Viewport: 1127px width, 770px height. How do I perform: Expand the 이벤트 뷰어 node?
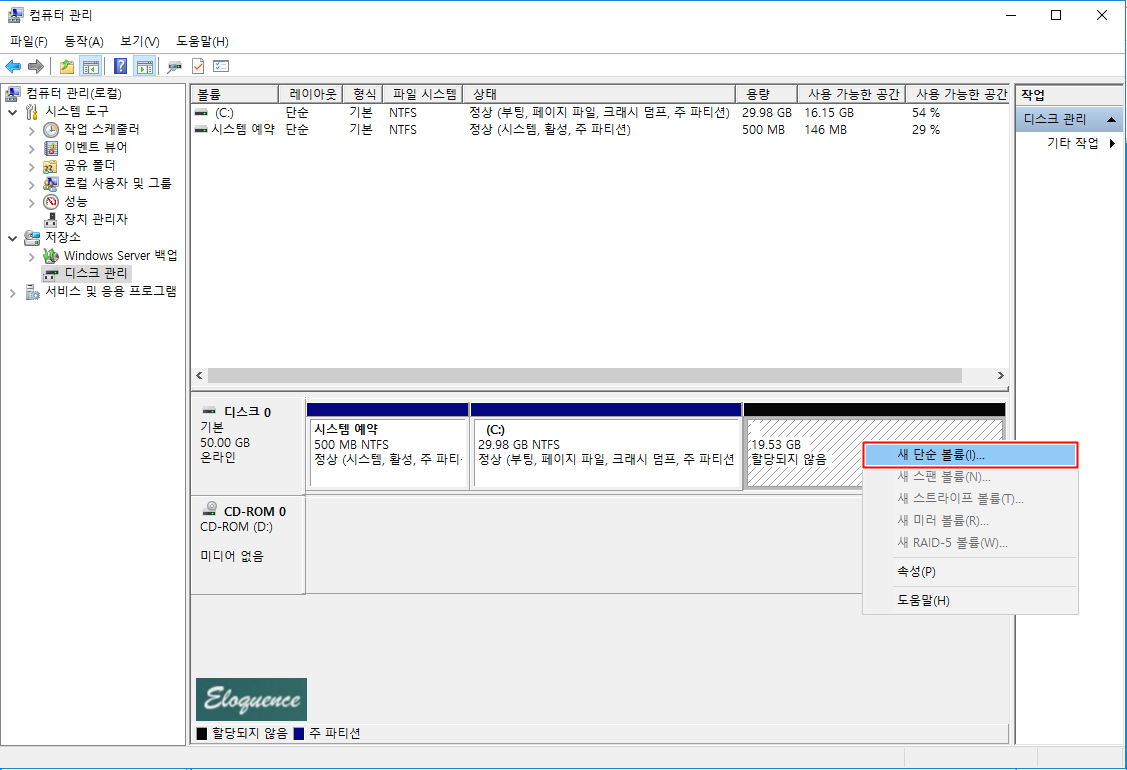click(32, 148)
